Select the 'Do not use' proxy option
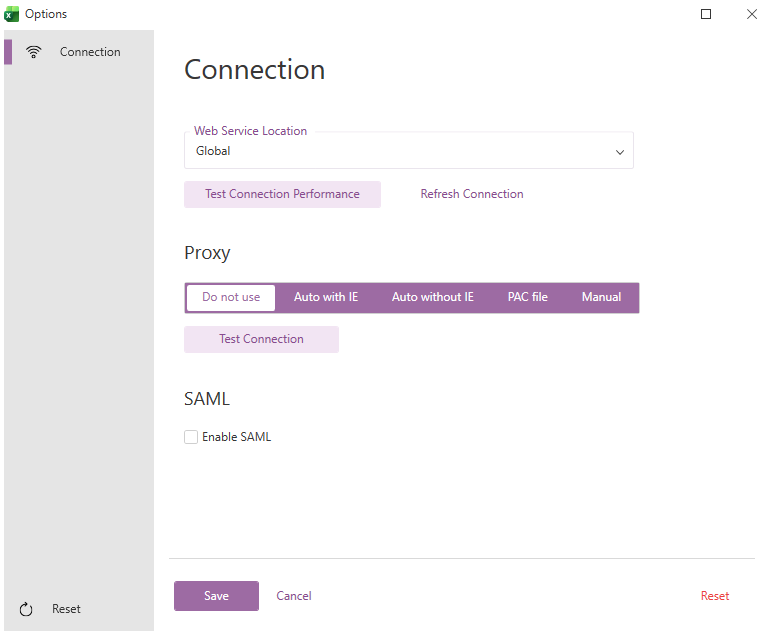The height and width of the screenshot is (633, 773). point(231,297)
